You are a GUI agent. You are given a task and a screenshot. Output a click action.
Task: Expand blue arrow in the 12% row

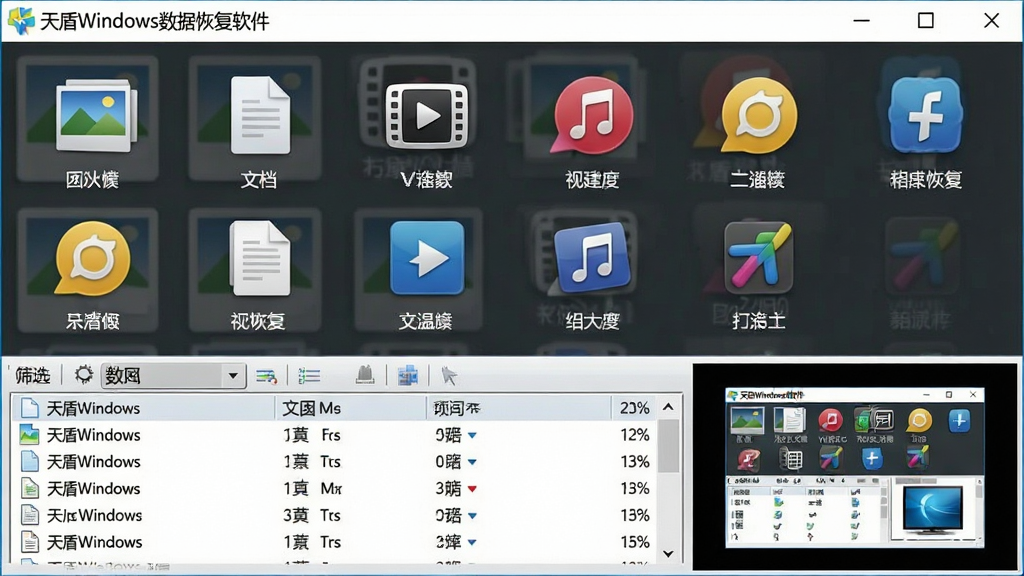tap(472, 435)
